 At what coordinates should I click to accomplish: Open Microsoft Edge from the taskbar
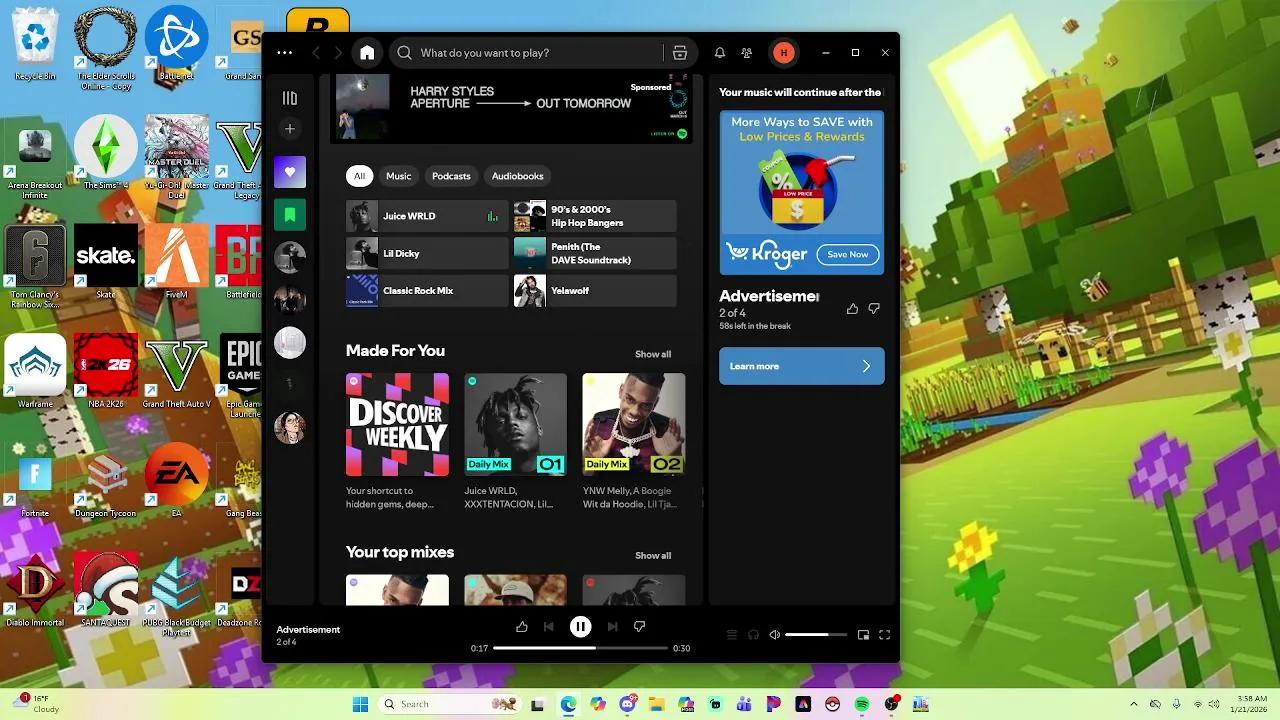568,705
